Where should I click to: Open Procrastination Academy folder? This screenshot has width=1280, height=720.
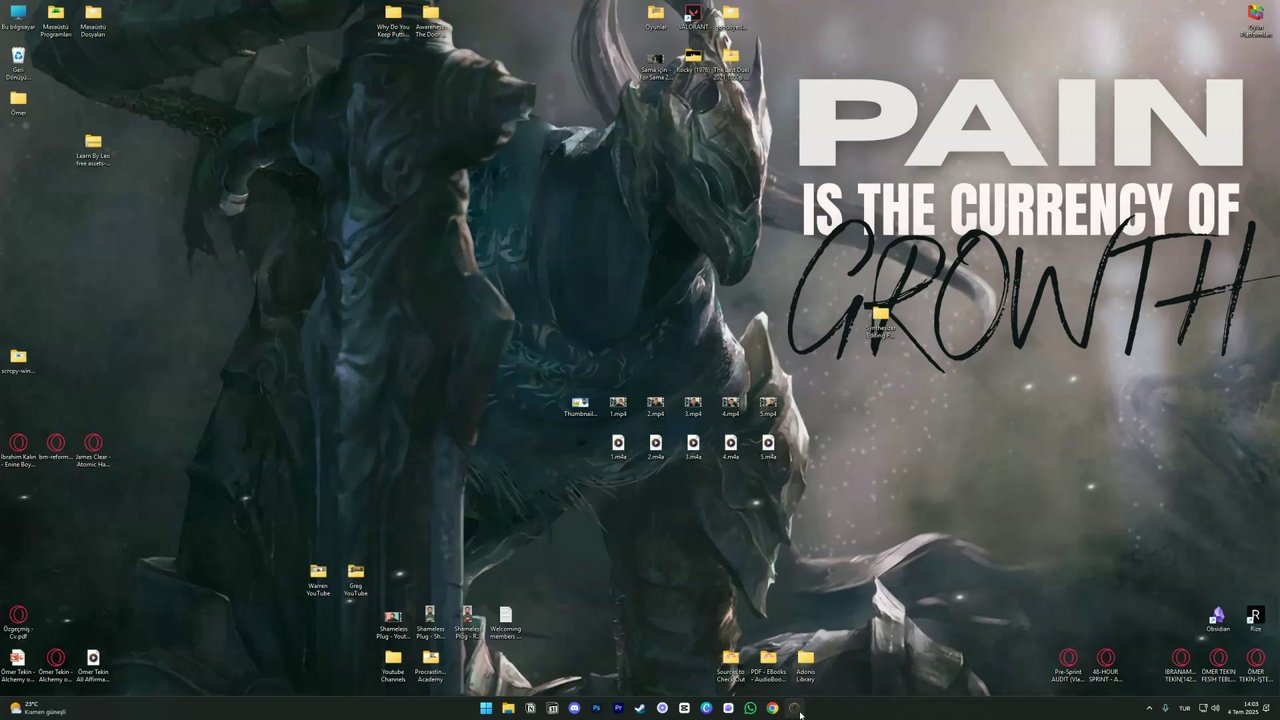point(430,666)
